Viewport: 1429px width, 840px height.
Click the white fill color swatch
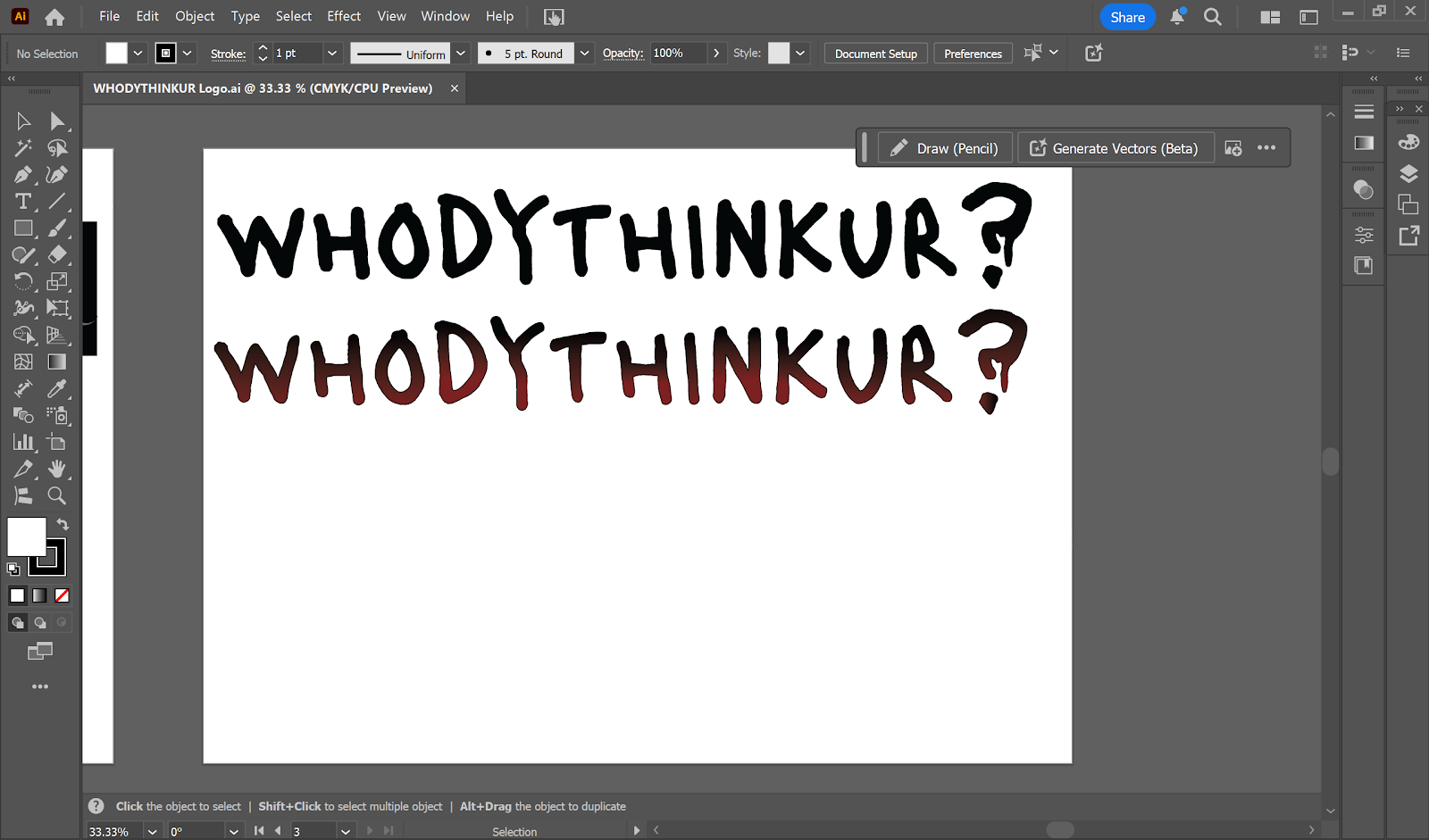[x=27, y=537]
